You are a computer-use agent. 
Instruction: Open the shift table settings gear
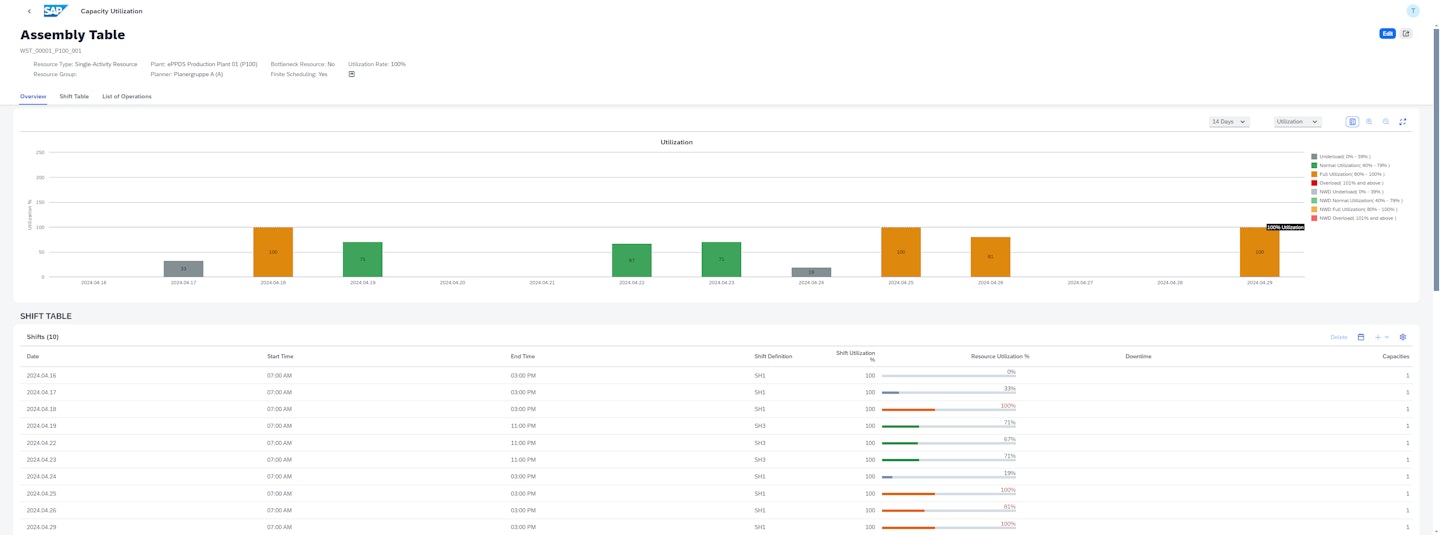pyautogui.click(x=1403, y=337)
